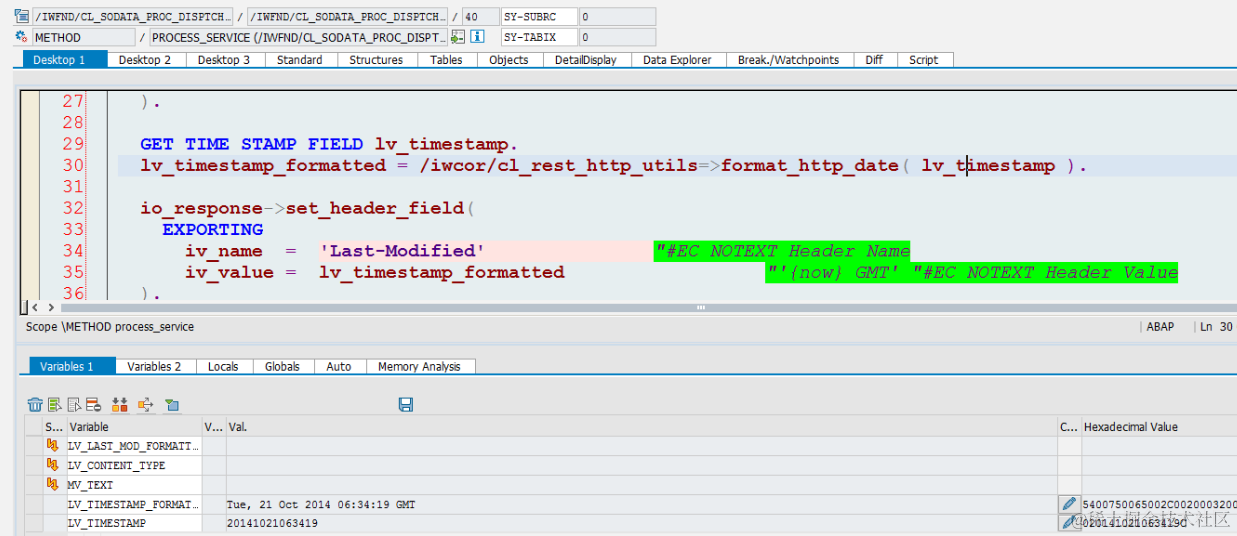
Task: Open the Diff tab
Action: coord(874,60)
